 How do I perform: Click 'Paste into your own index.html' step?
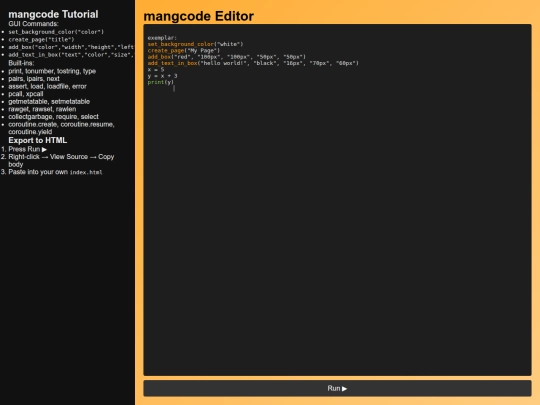pos(55,172)
